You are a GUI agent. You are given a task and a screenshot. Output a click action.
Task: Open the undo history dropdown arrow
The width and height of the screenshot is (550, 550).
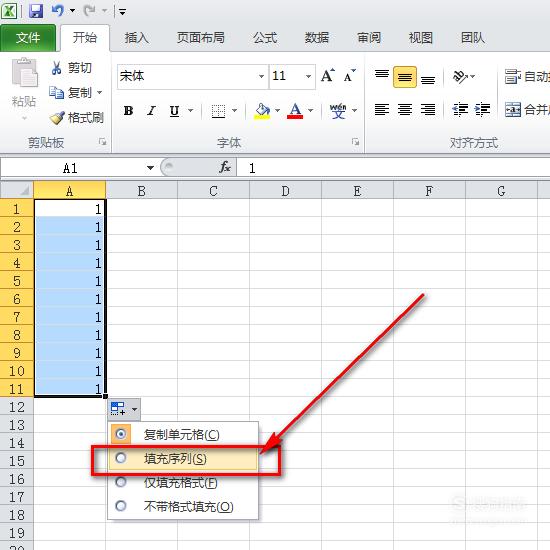tap(73, 11)
